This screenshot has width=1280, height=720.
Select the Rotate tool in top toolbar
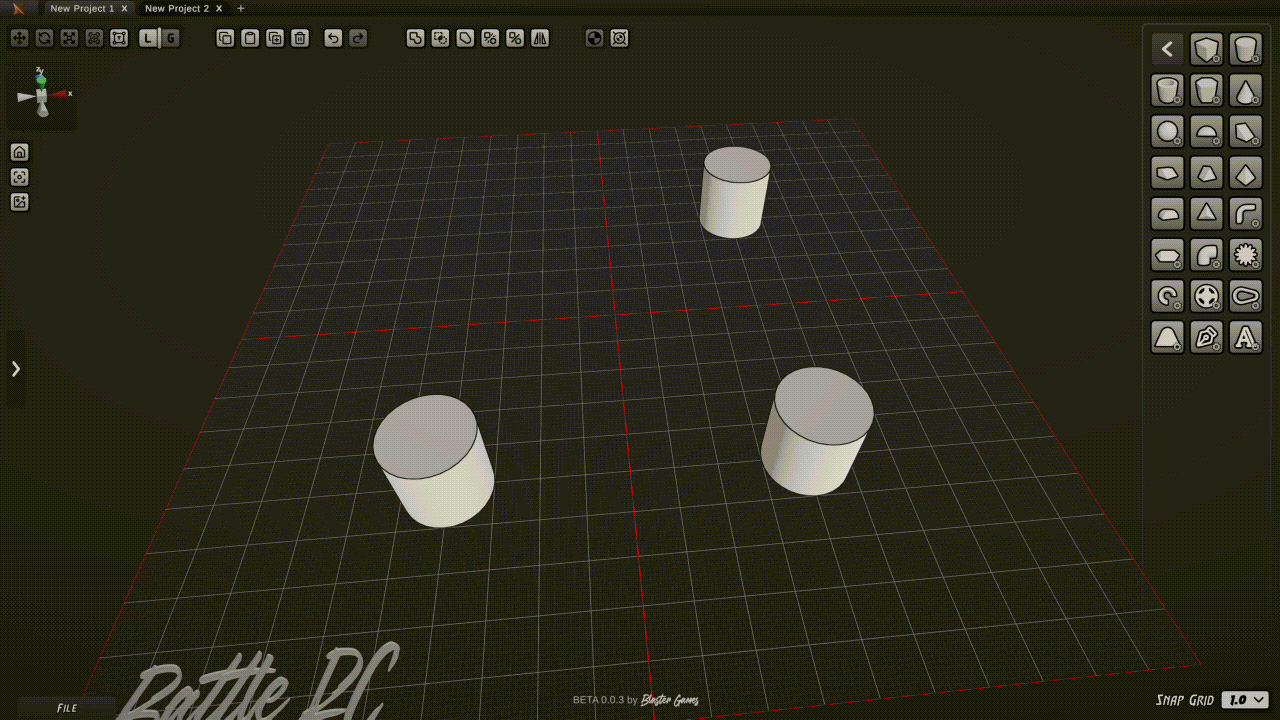coord(44,38)
